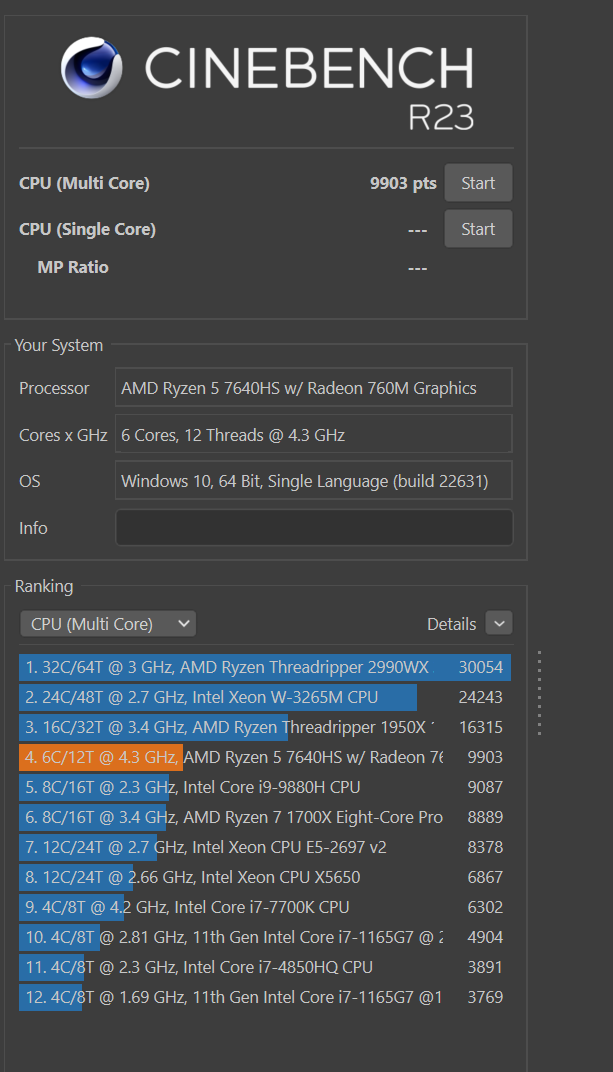Select the Core i7-7700K ranking row
This screenshot has width=613, height=1072.
(x=265, y=907)
